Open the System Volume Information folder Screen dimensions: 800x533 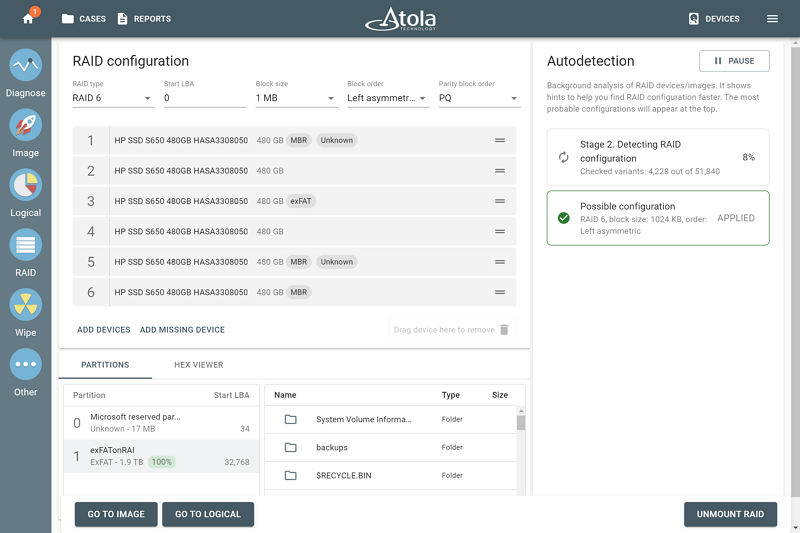pyautogui.click(x=391, y=419)
